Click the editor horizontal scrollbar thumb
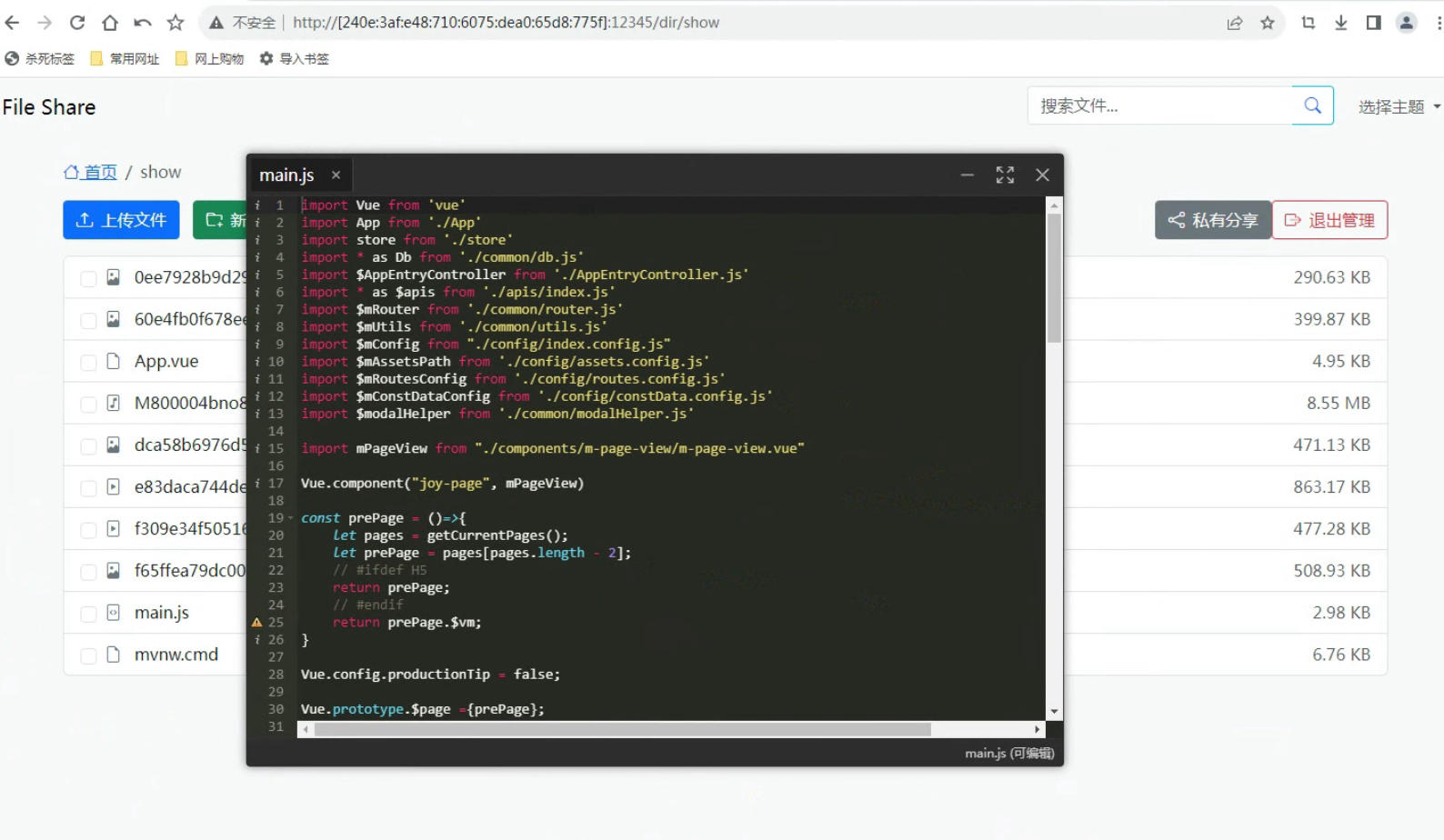 tap(622, 729)
